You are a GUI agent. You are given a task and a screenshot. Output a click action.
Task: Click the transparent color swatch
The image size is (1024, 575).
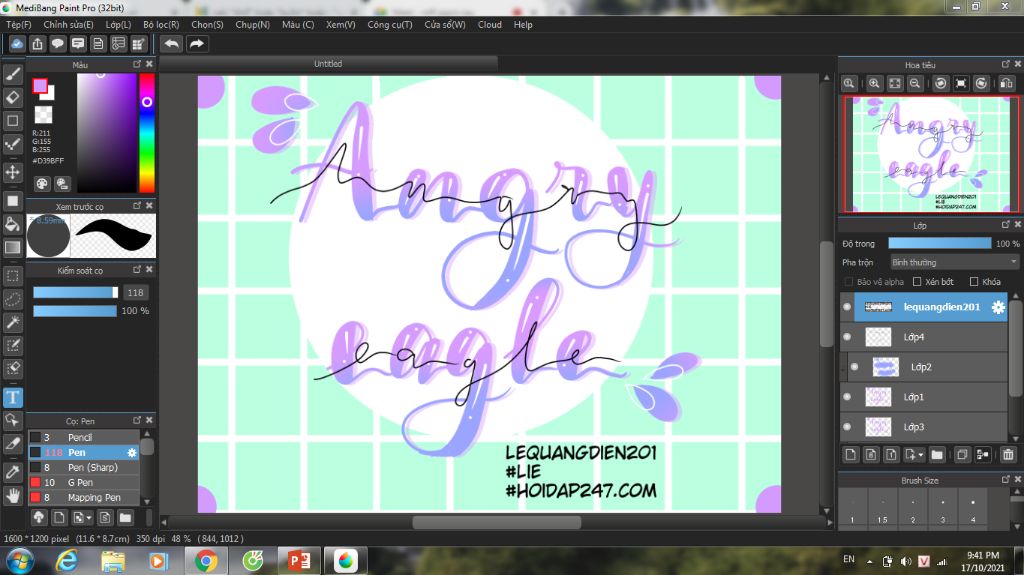coord(43,114)
